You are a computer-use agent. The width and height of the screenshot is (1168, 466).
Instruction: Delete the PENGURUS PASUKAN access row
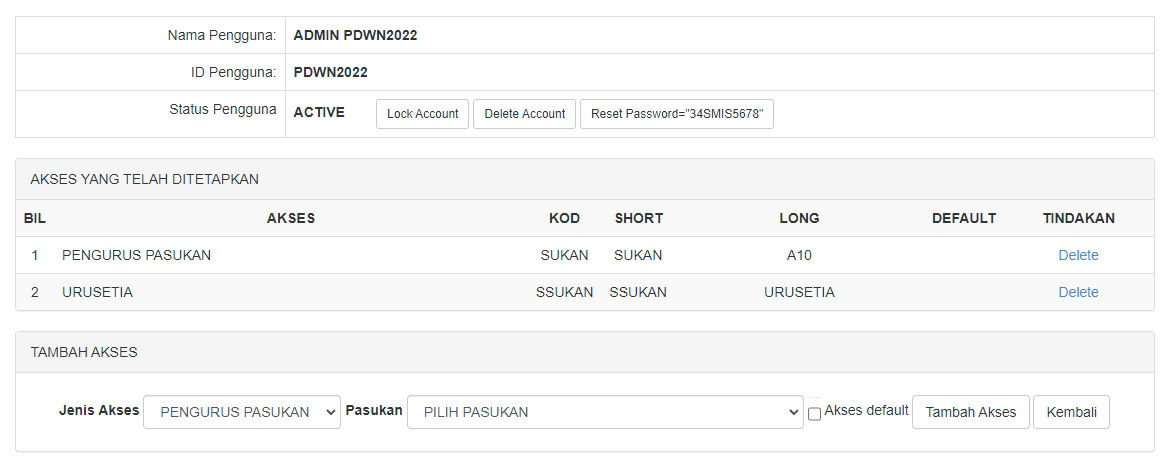click(x=1078, y=255)
